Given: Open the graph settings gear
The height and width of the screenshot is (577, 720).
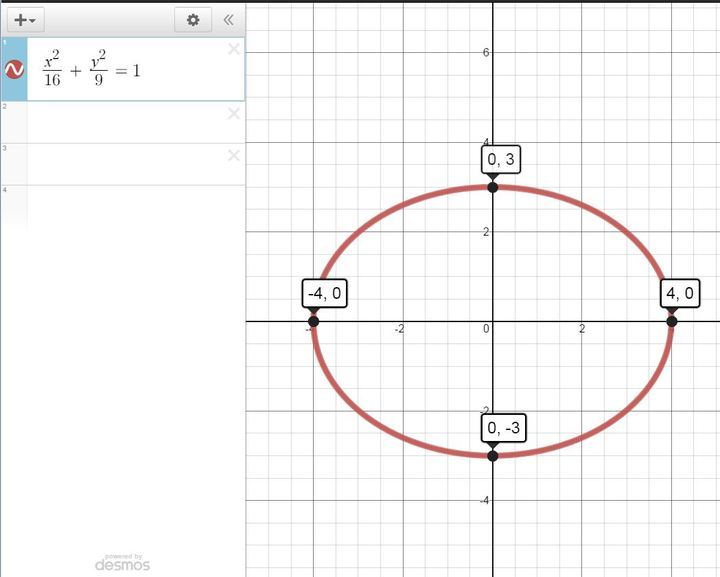Looking at the screenshot, I should (x=193, y=19).
